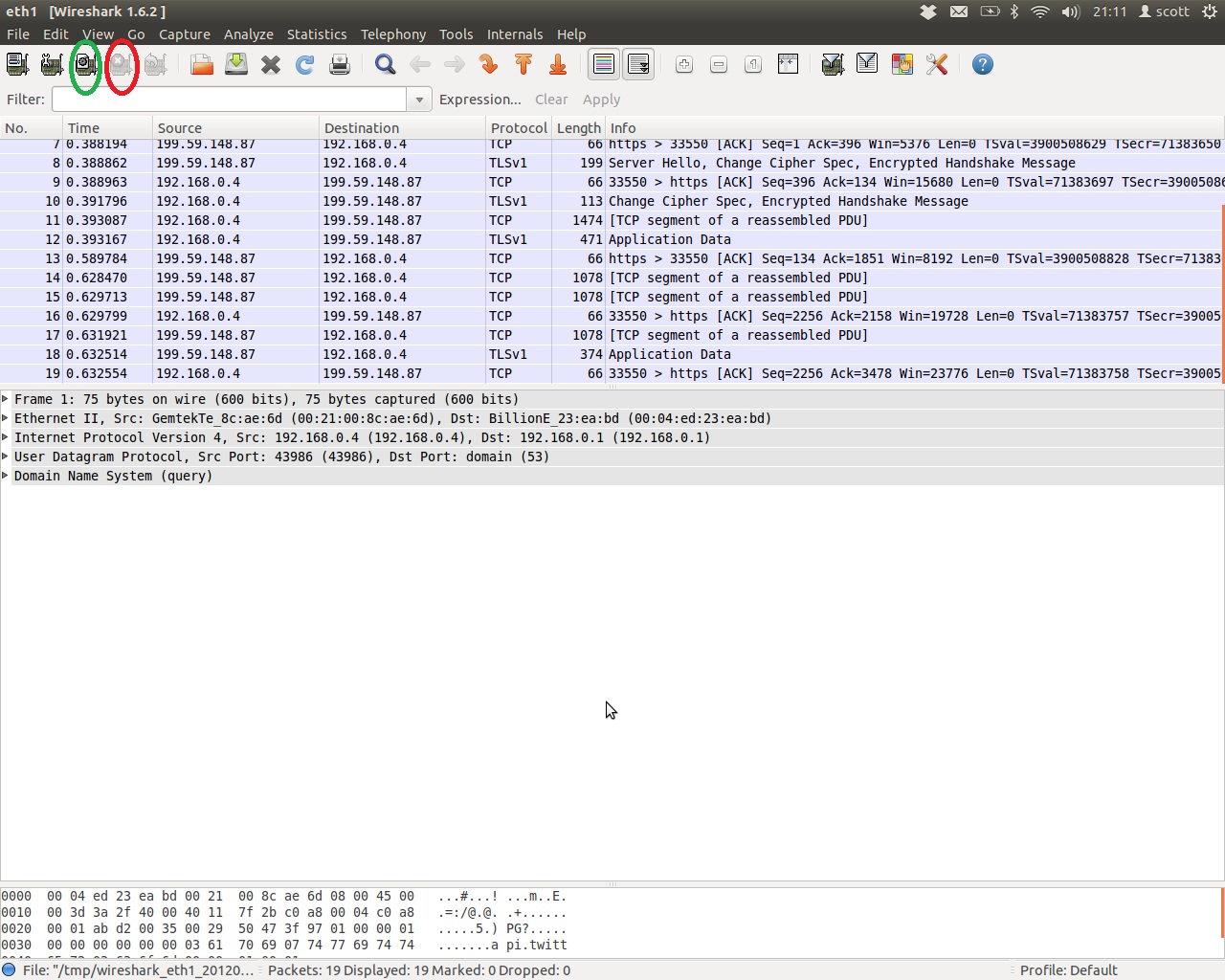Sort by the Length column header

tap(579, 127)
